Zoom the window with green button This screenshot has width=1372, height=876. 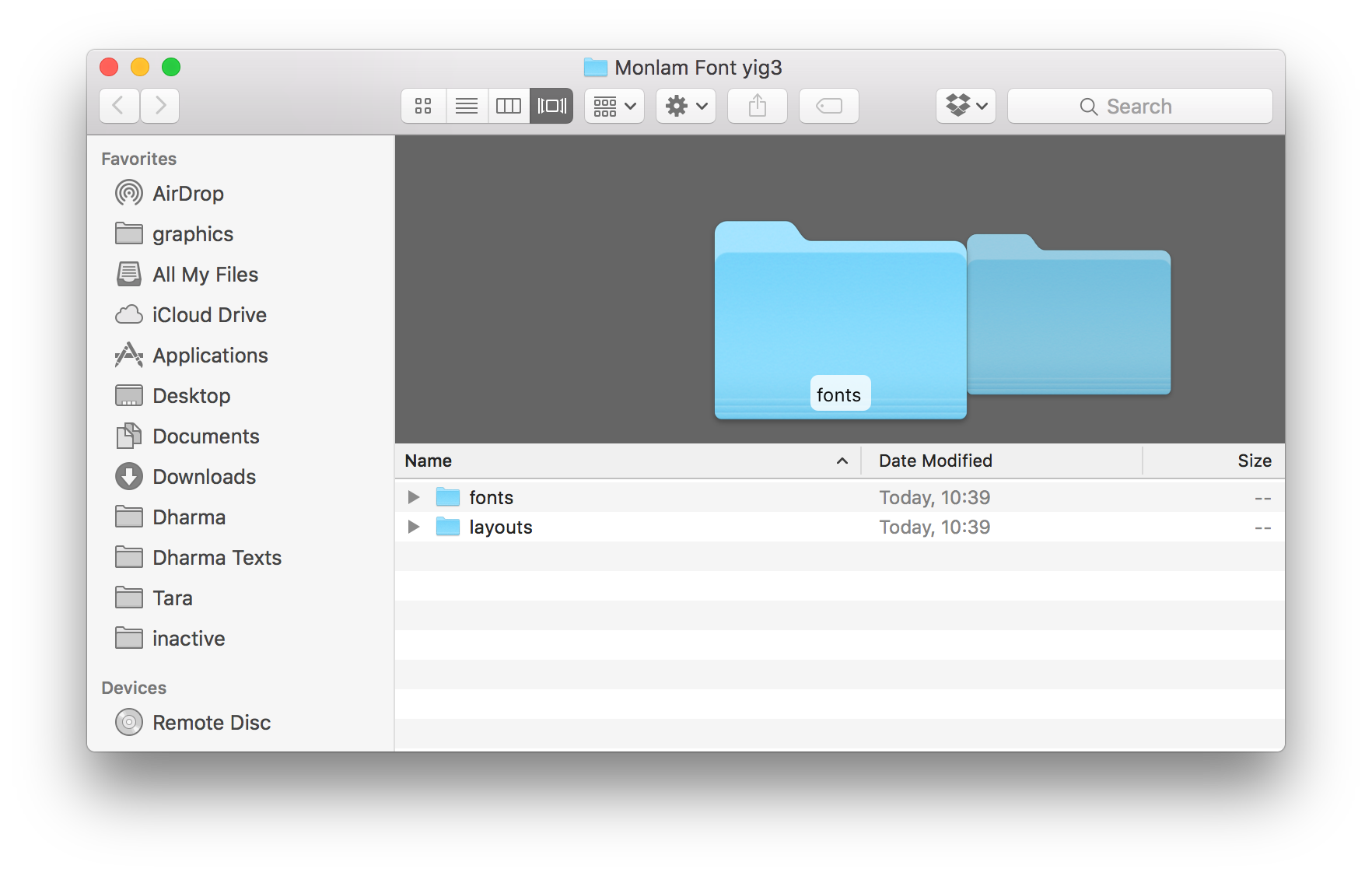tap(171, 68)
